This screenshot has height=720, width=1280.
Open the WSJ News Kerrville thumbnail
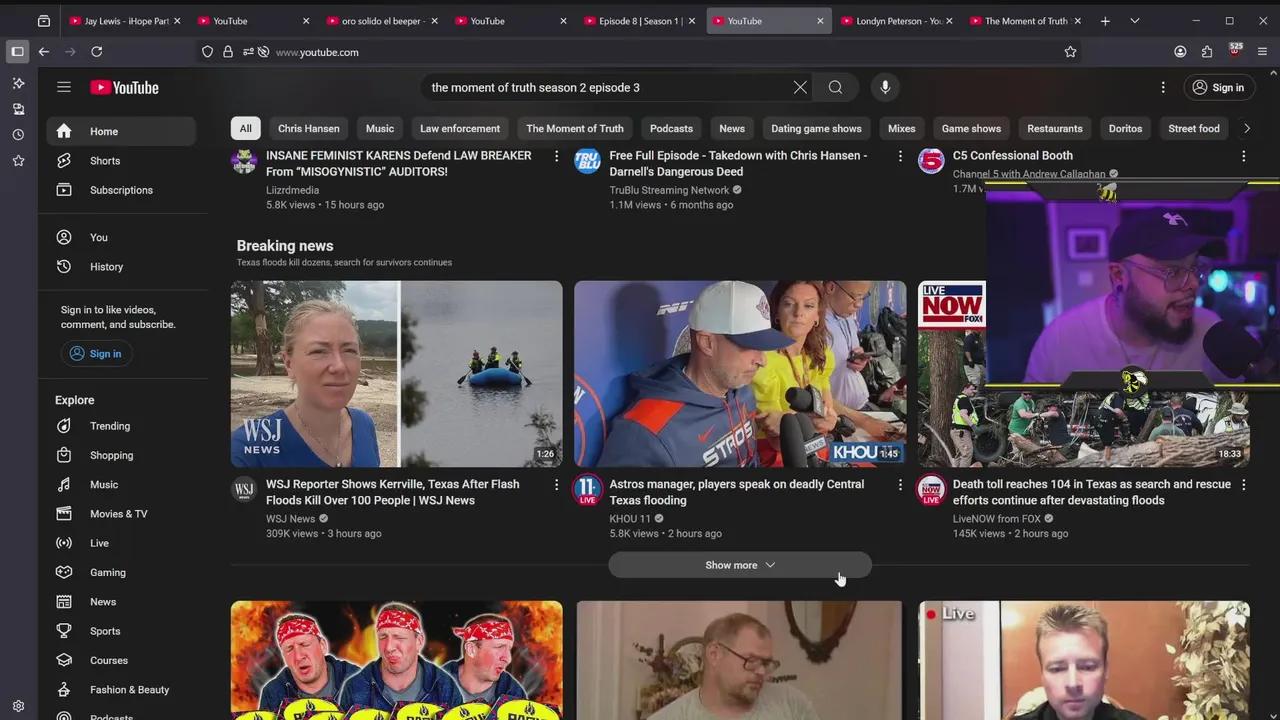point(397,374)
